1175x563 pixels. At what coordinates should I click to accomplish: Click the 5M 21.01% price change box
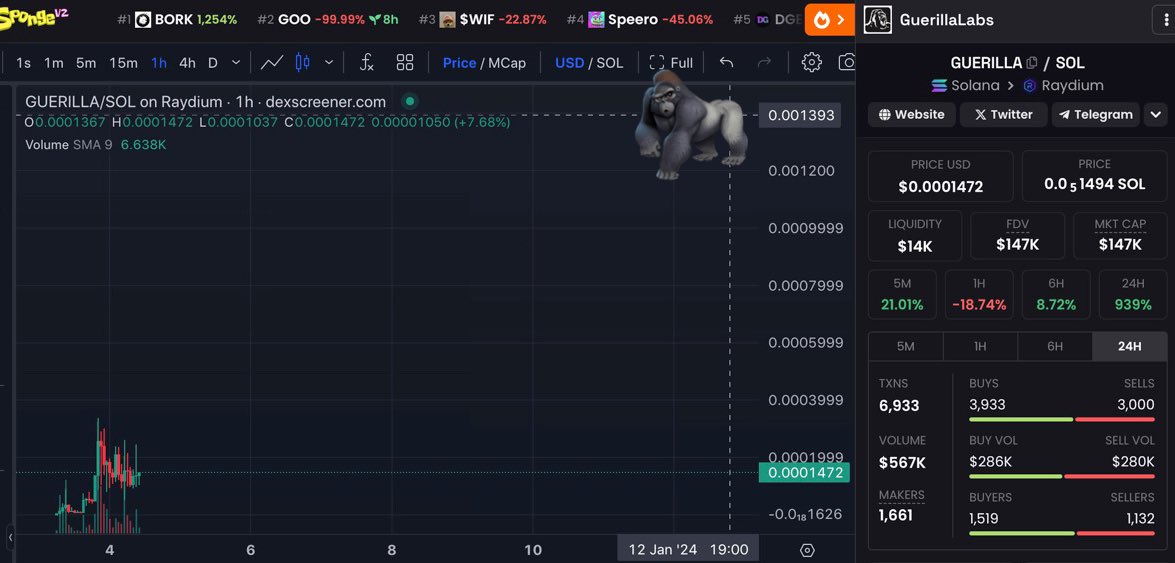pos(902,295)
